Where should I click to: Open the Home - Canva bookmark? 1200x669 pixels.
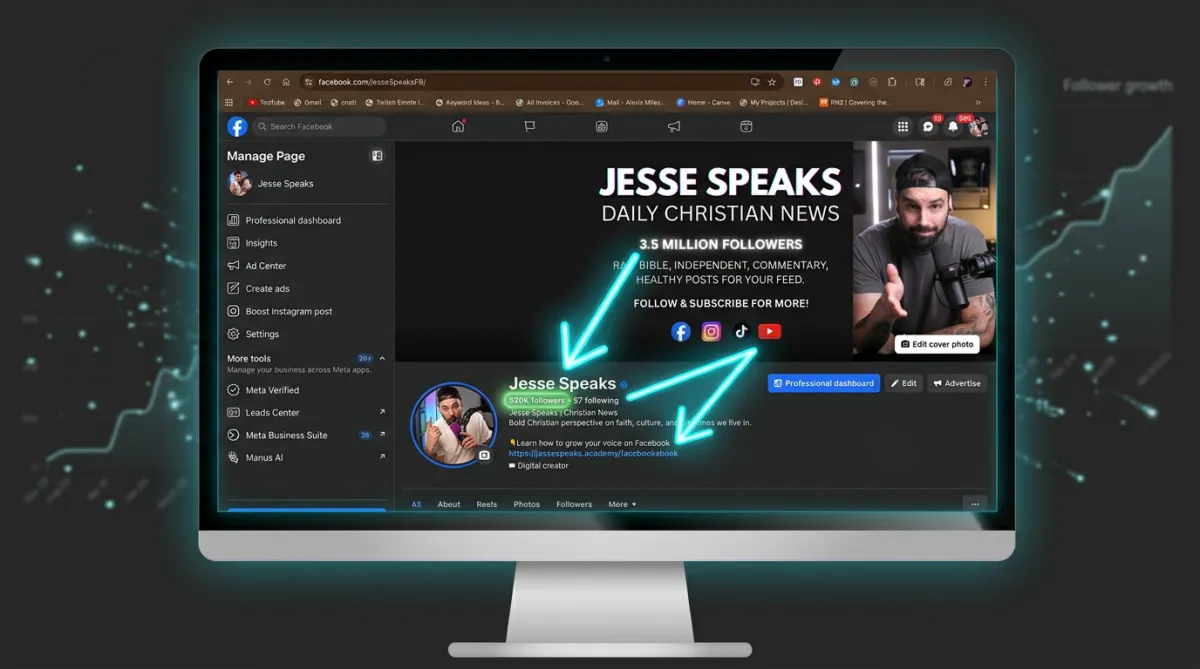(x=703, y=102)
